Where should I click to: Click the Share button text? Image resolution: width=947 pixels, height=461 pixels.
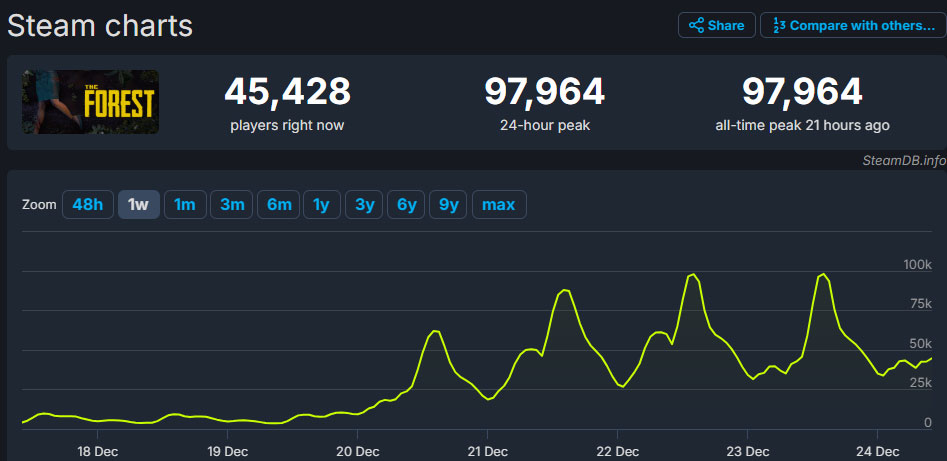tap(726, 25)
